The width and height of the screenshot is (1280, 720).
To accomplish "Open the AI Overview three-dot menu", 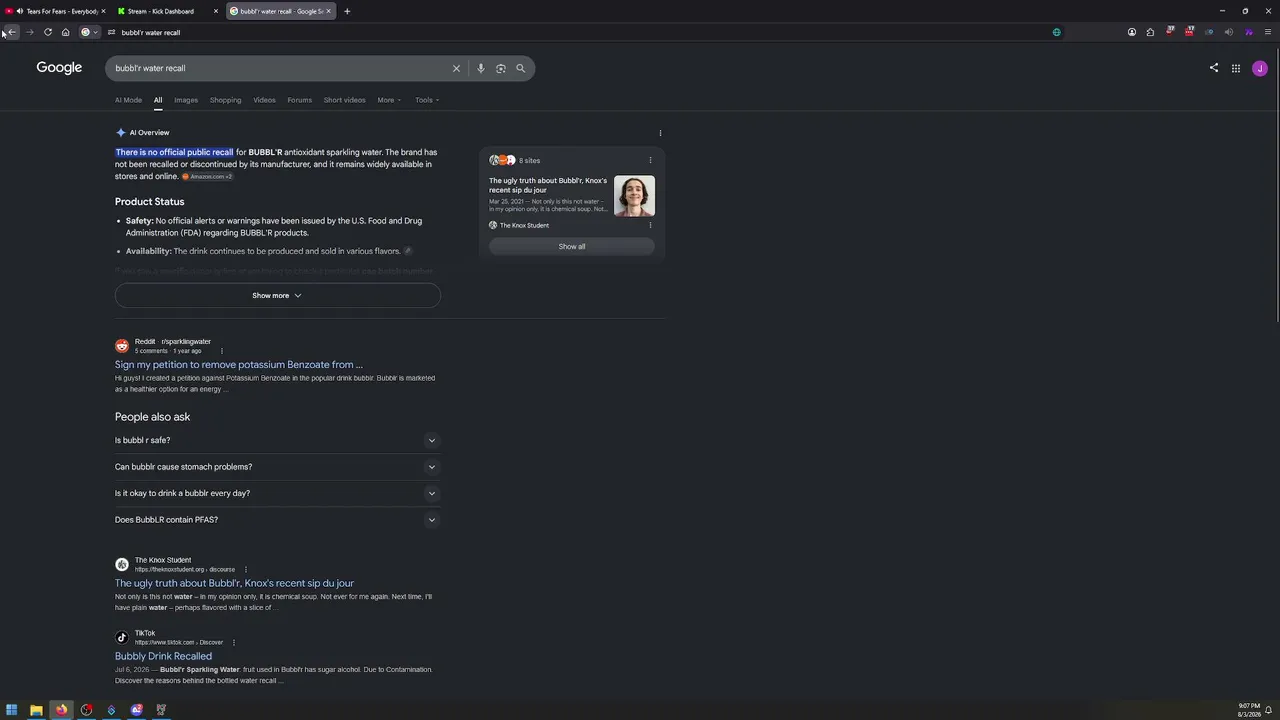I will coord(660,133).
